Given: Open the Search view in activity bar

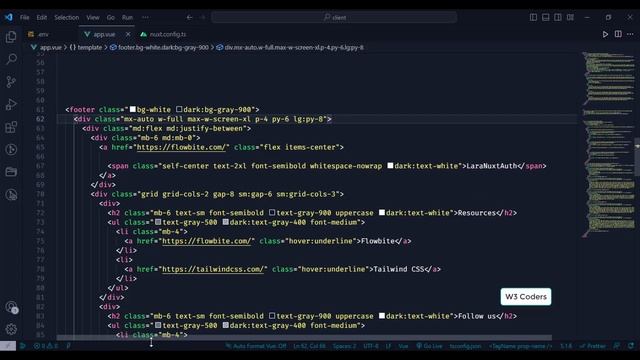Looking at the screenshot, I should pyautogui.click(x=11, y=59).
